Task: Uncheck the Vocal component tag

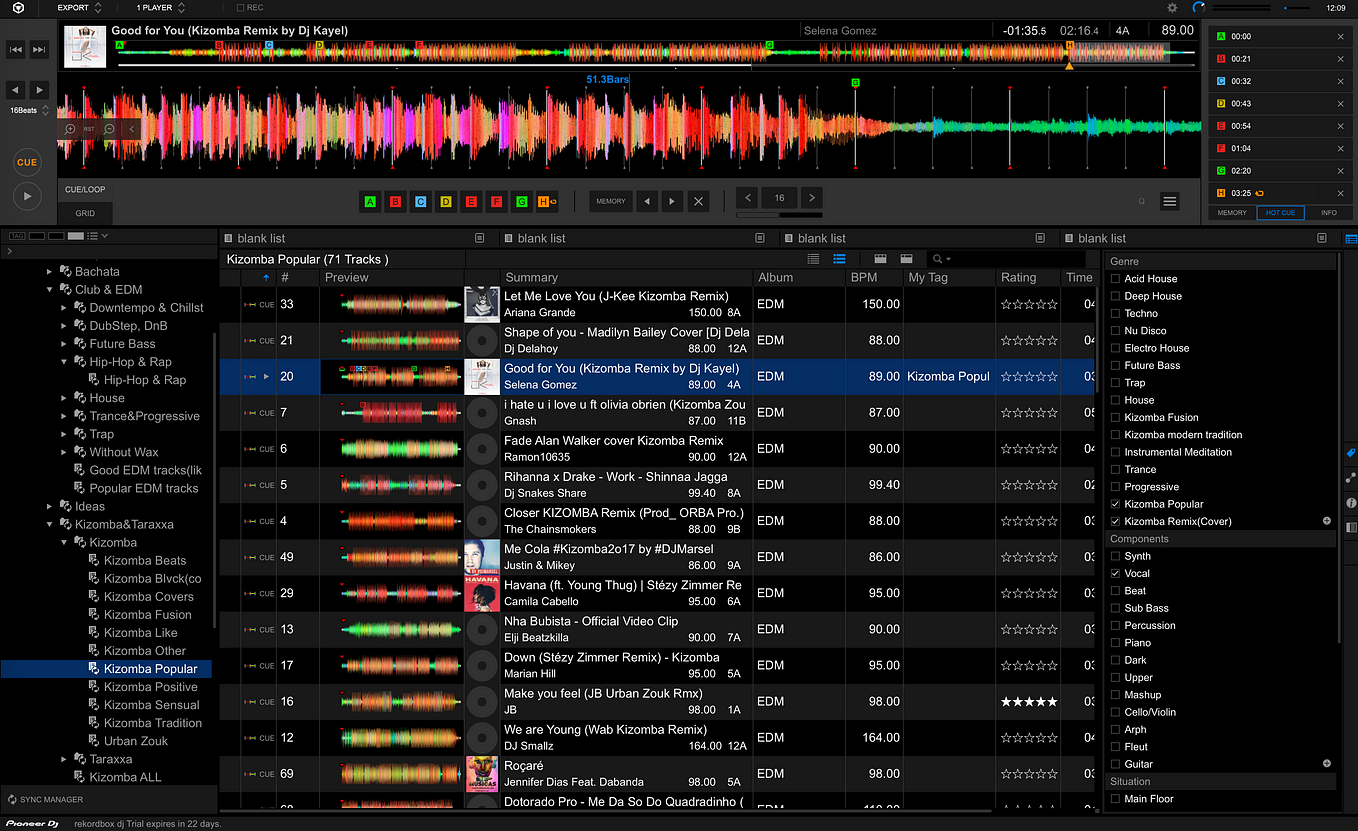Action: (1115, 573)
